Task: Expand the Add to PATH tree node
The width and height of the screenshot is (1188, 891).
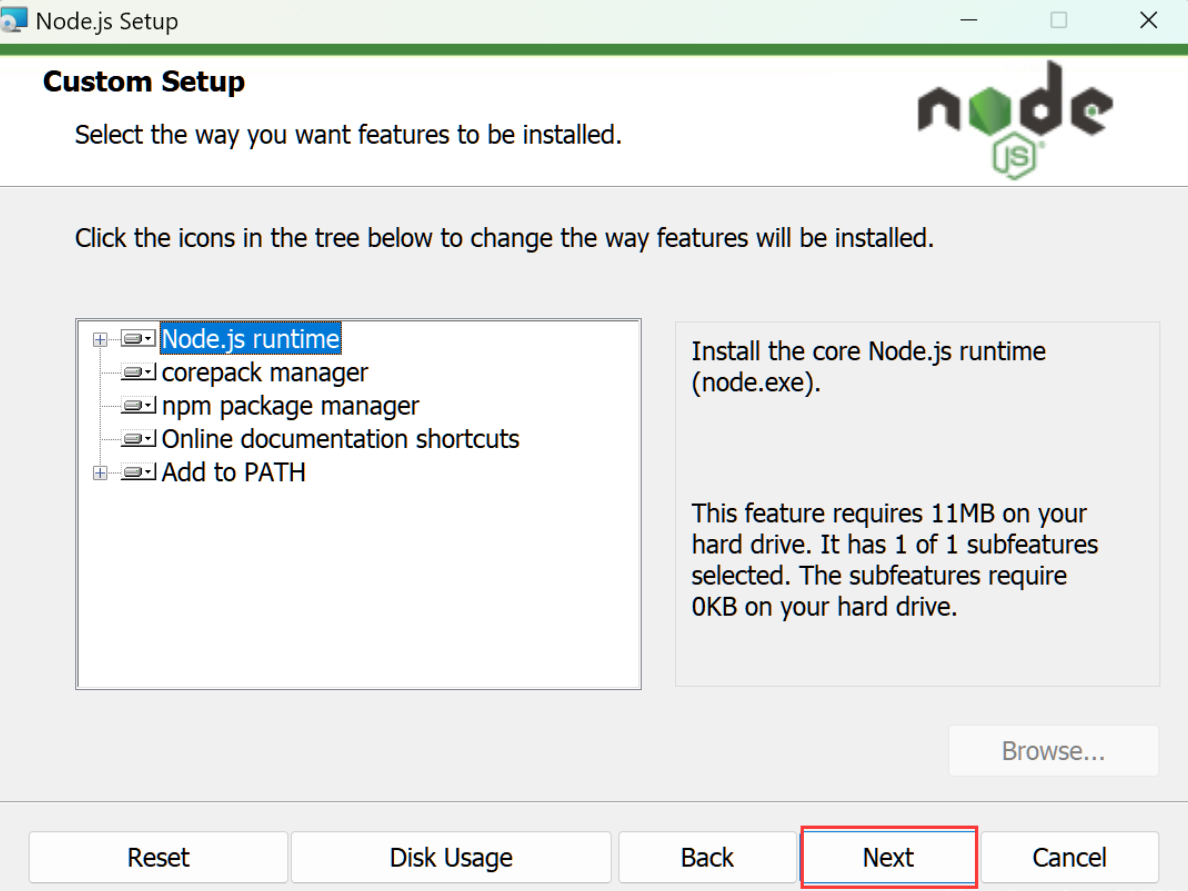Action: [100, 473]
